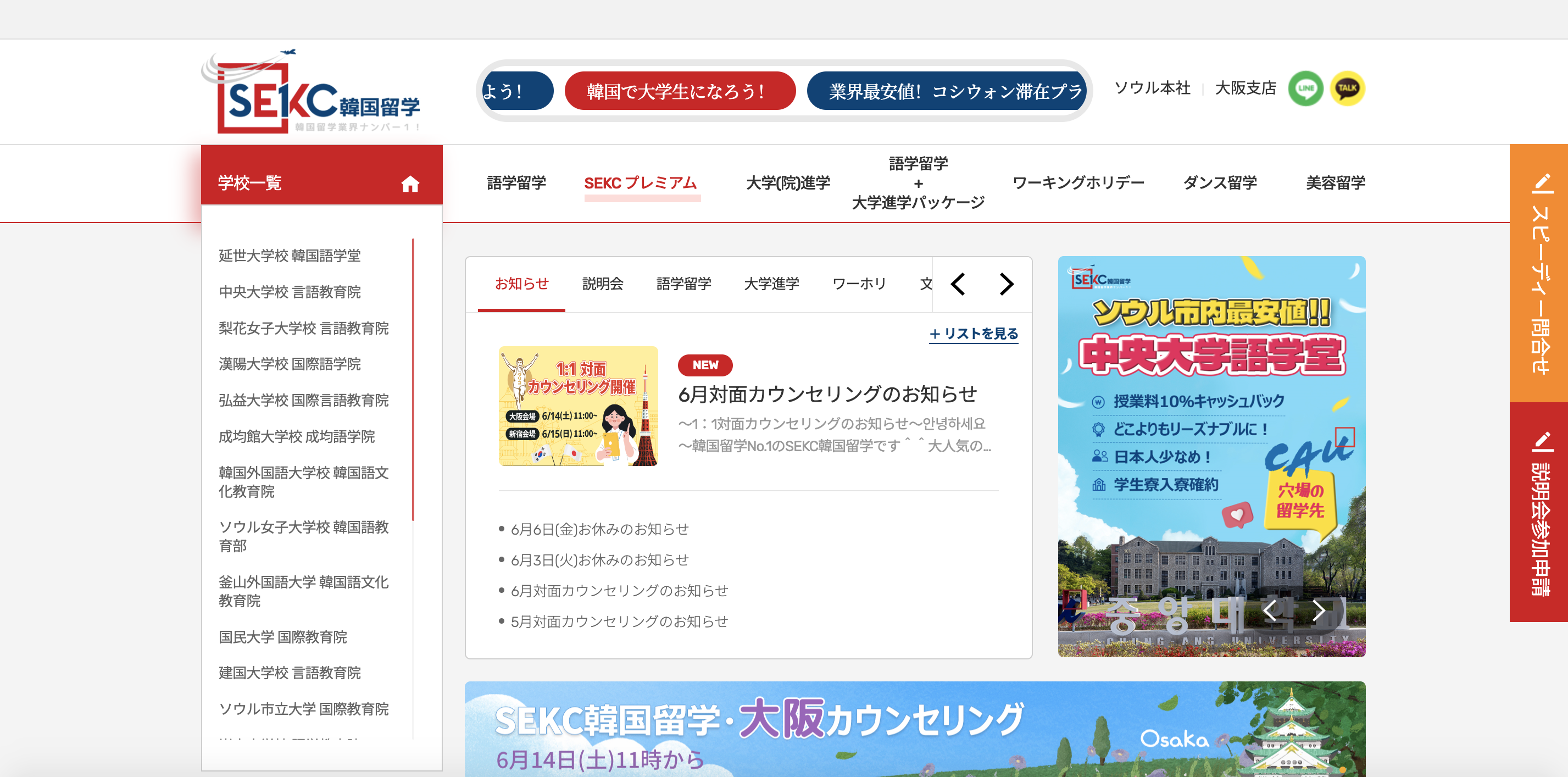The image size is (1568, 777).
Task: Open the orange スピーディー問合せ side tab
Action: click(x=1539, y=273)
